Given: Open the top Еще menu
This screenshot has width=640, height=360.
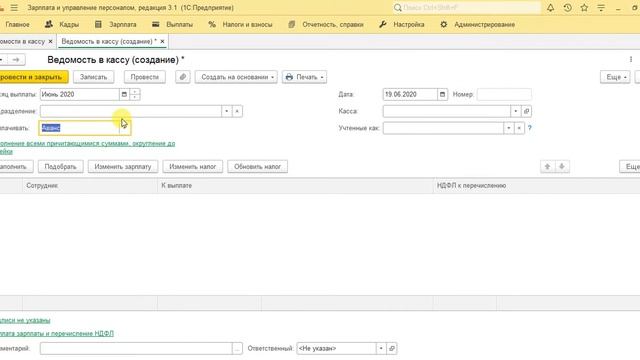Looking at the screenshot, I should tap(615, 77).
